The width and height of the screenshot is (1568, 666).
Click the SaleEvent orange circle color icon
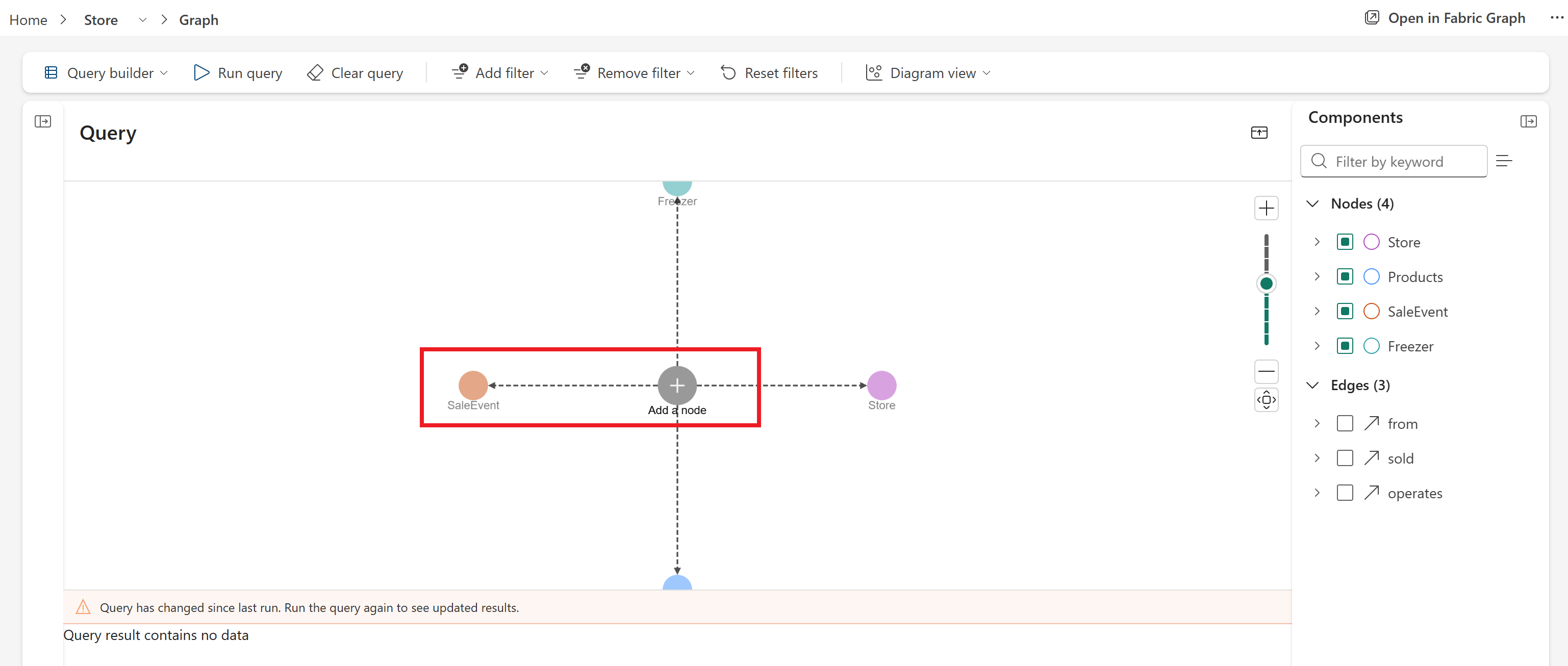point(1372,311)
